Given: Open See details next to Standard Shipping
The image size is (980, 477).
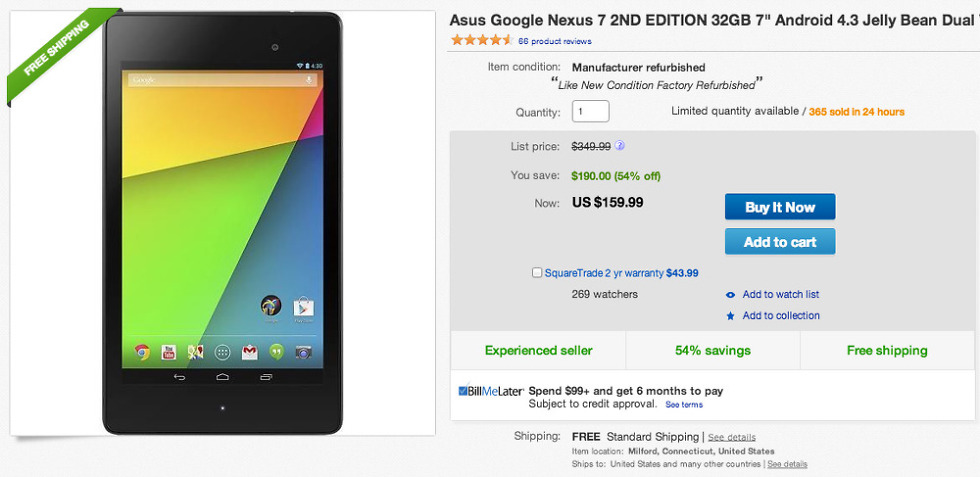Looking at the screenshot, I should (732, 437).
